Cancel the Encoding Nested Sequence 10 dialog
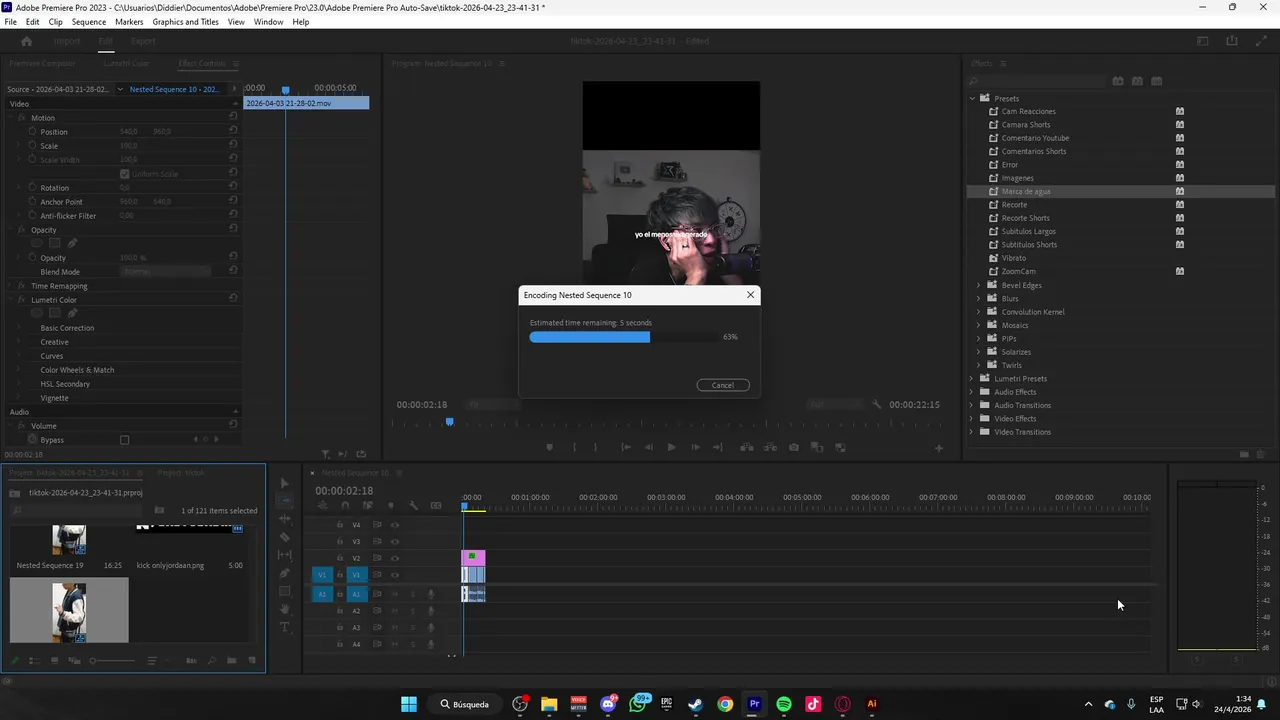Image resolution: width=1280 pixels, height=720 pixels. pos(723,385)
